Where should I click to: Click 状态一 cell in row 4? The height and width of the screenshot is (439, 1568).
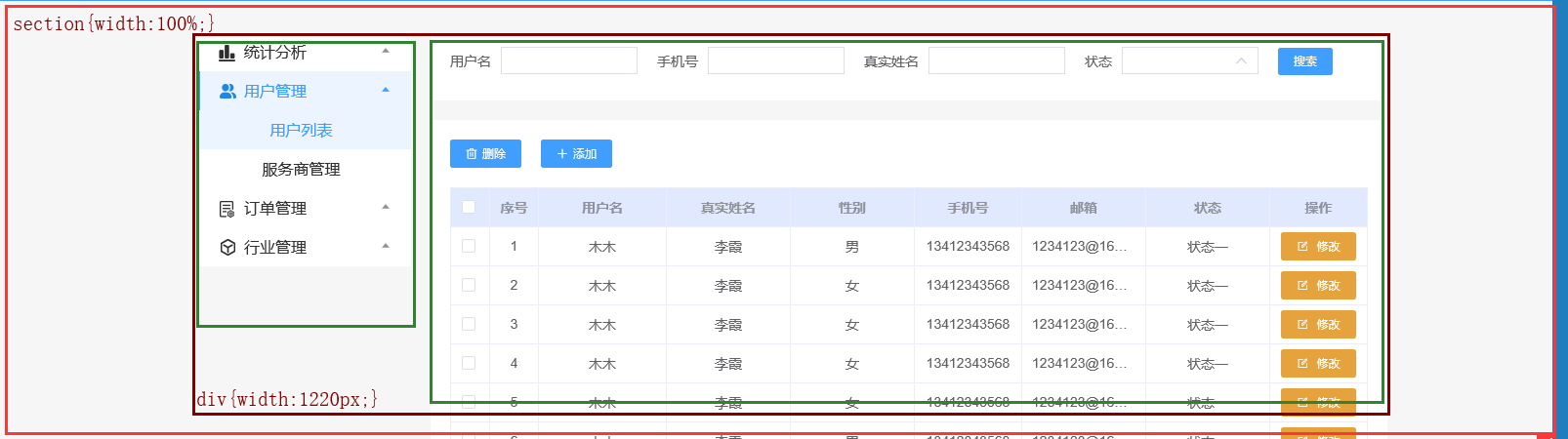[x=1208, y=364]
